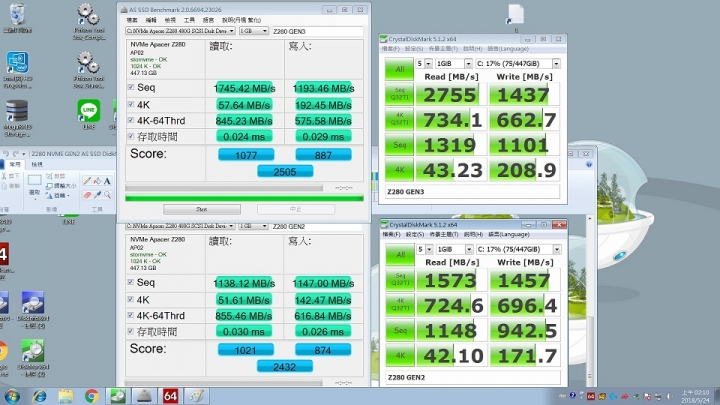Image resolution: width=720 pixels, height=405 pixels.
Task: Click the taskbar clock showing 2018/5/24
Action: pyautogui.click(x=695, y=396)
